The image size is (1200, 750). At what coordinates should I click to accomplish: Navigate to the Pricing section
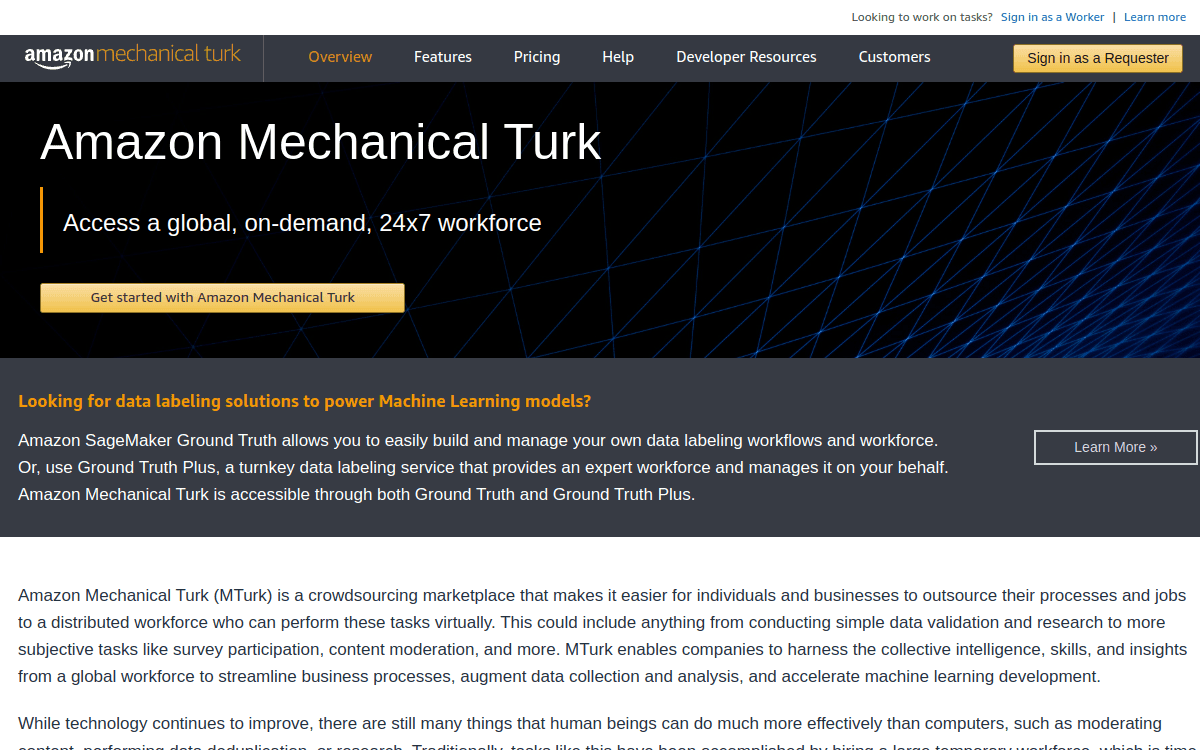(537, 57)
